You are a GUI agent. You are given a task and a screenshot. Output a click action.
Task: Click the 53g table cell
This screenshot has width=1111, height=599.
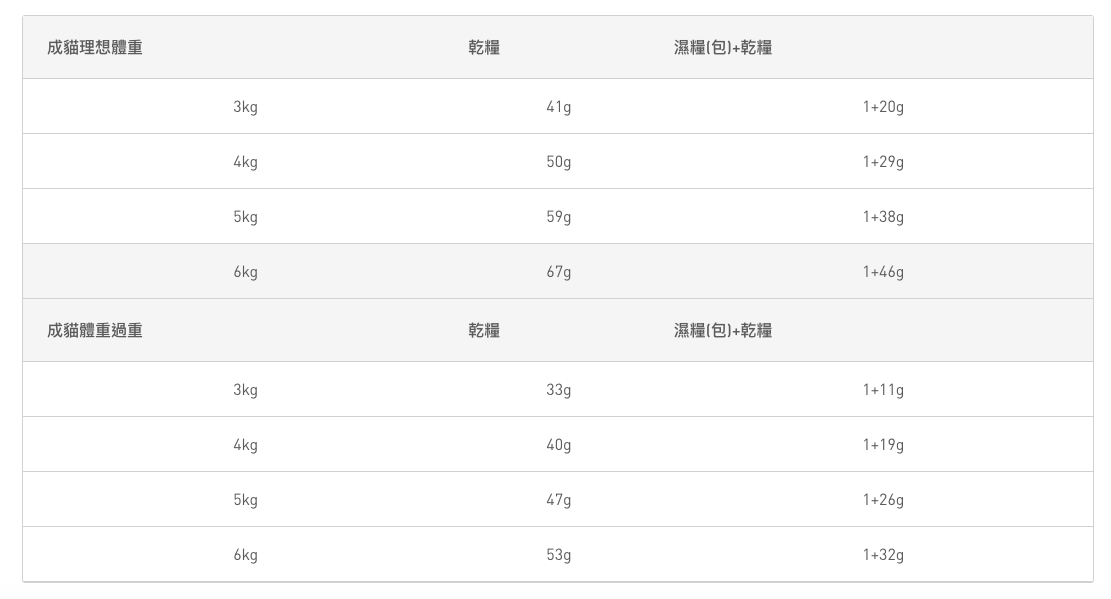(x=559, y=555)
